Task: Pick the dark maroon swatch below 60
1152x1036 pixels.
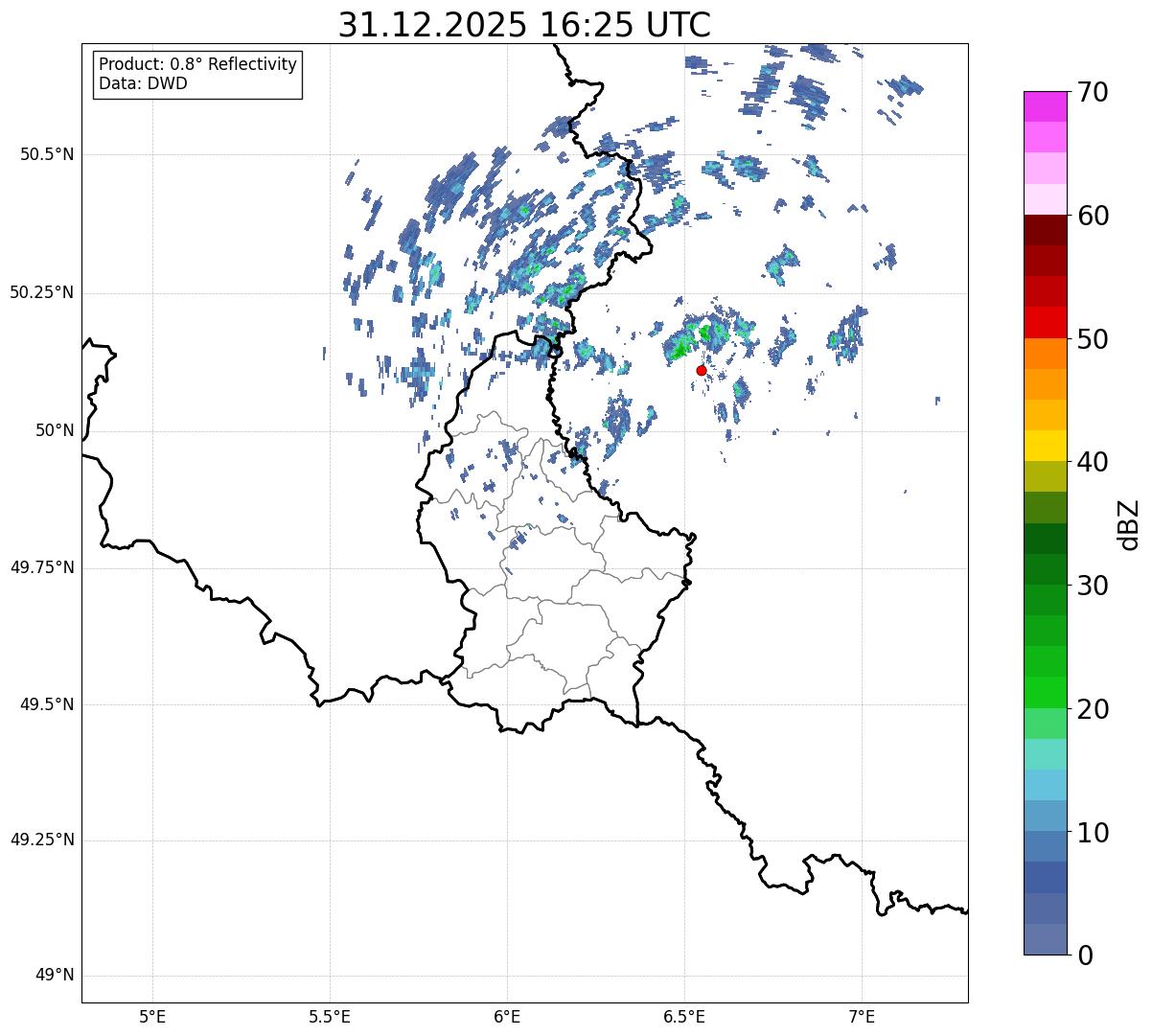Action: coord(1045,230)
